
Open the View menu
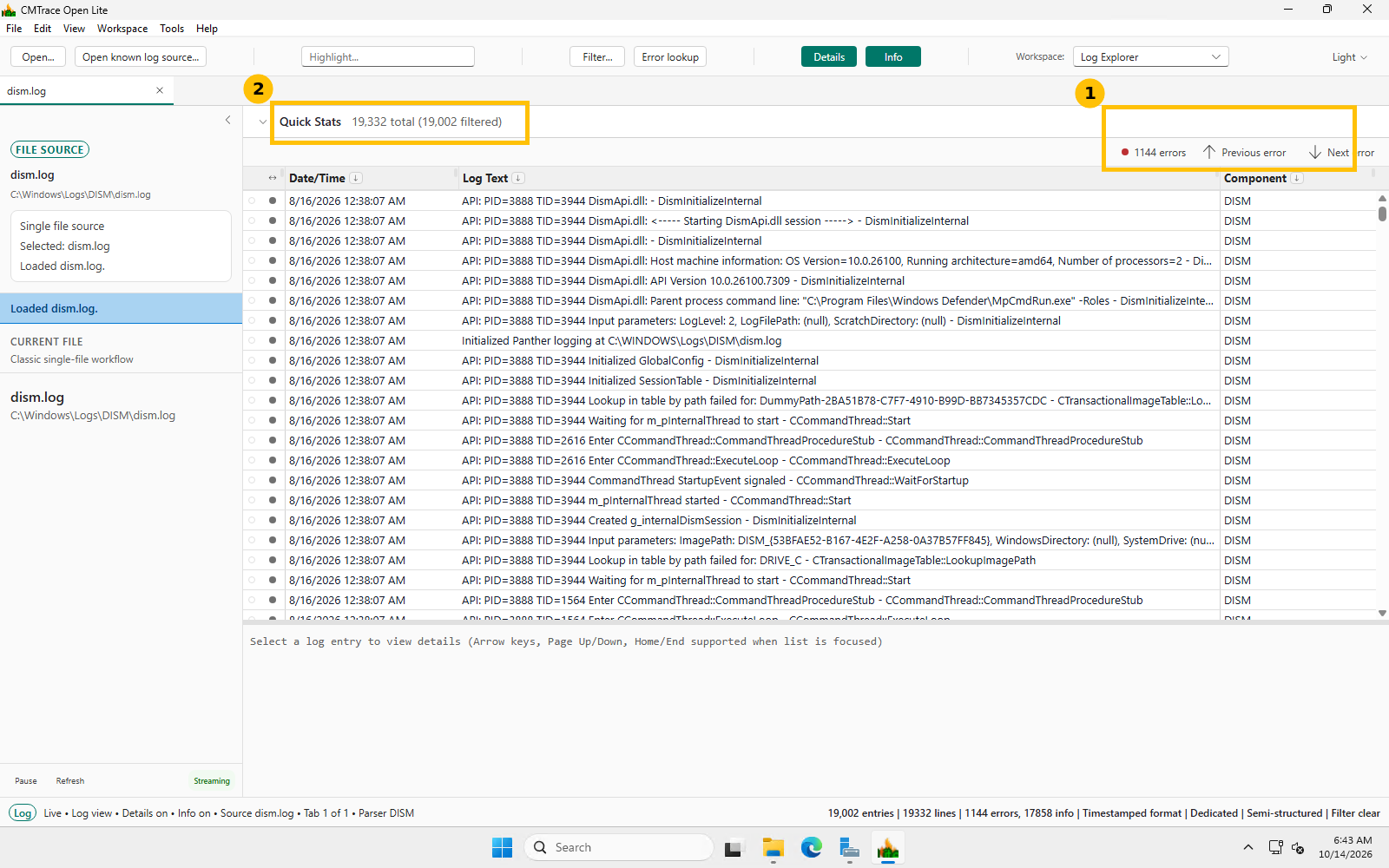point(74,29)
